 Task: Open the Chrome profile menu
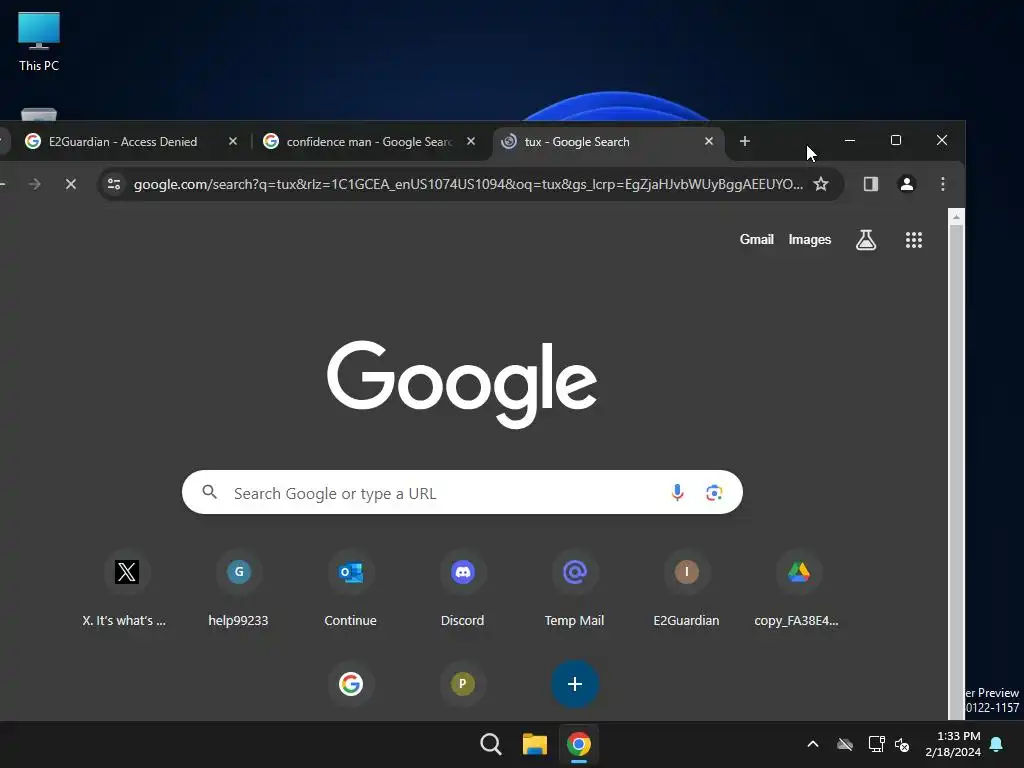coord(906,184)
